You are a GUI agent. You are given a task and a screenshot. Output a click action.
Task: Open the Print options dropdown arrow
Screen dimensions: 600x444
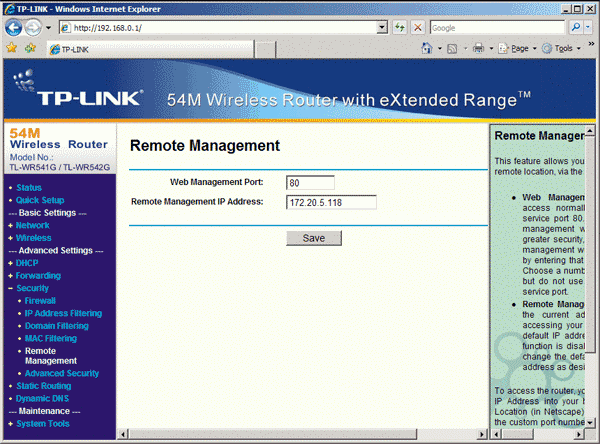tap(491, 49)
